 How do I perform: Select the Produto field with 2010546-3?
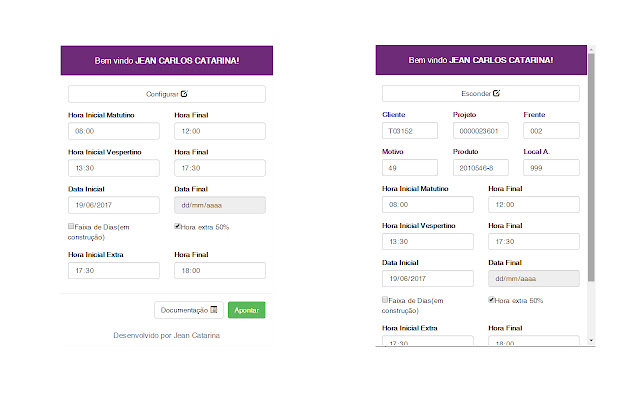tap(481, 167)
